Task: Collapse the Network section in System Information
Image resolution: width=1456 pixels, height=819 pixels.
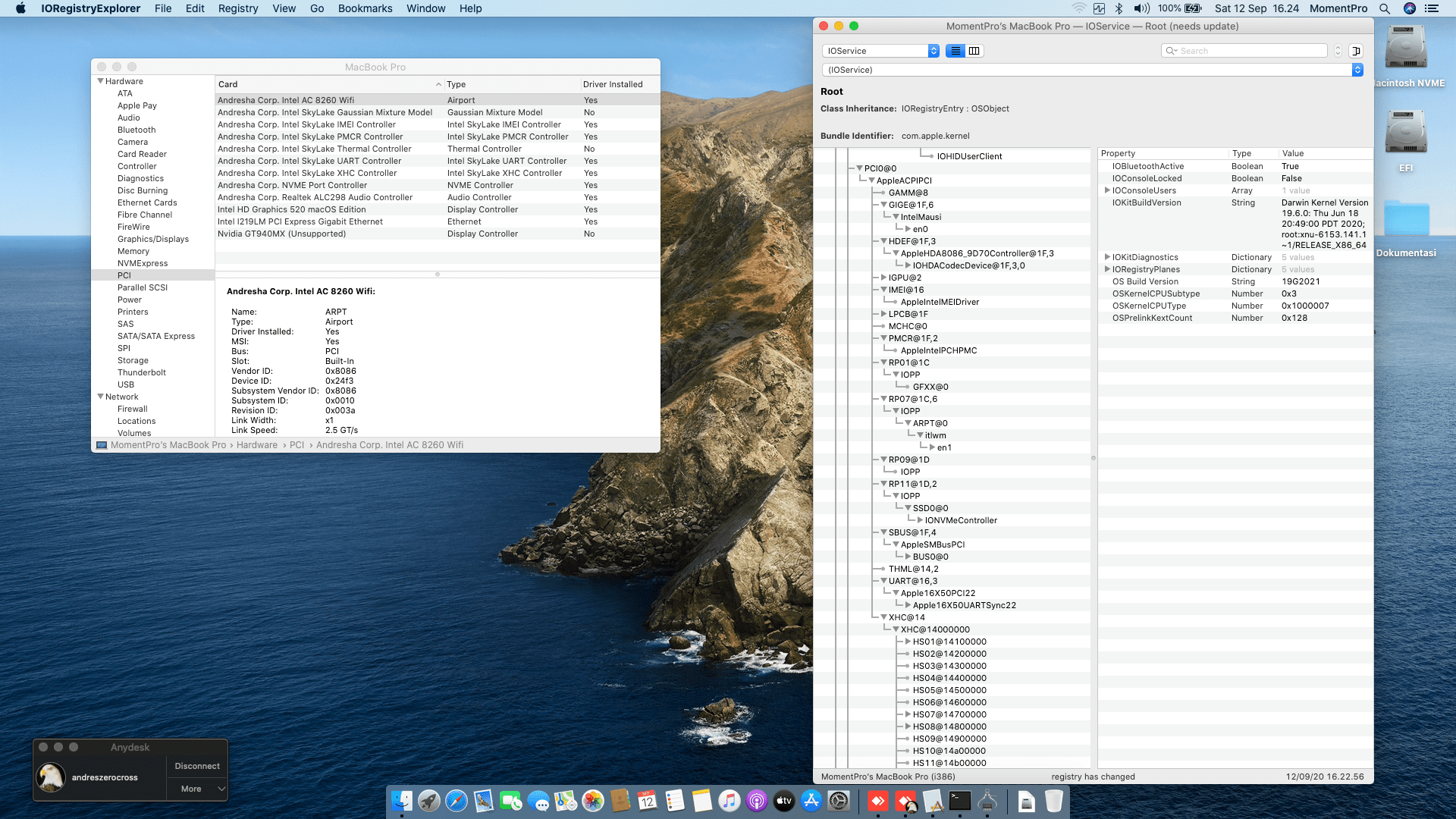Action: 100,397
